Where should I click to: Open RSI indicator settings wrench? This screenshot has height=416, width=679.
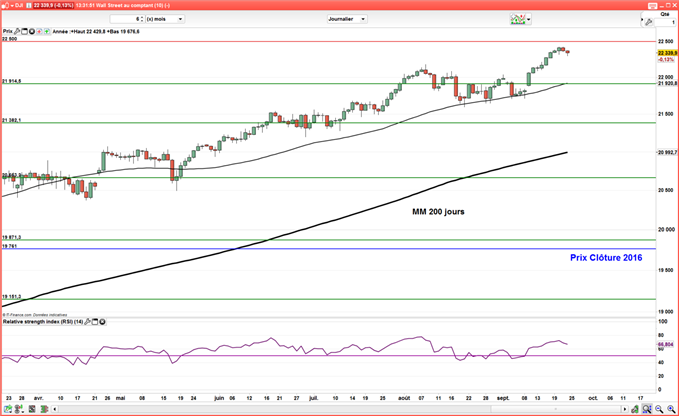(87, 322)
